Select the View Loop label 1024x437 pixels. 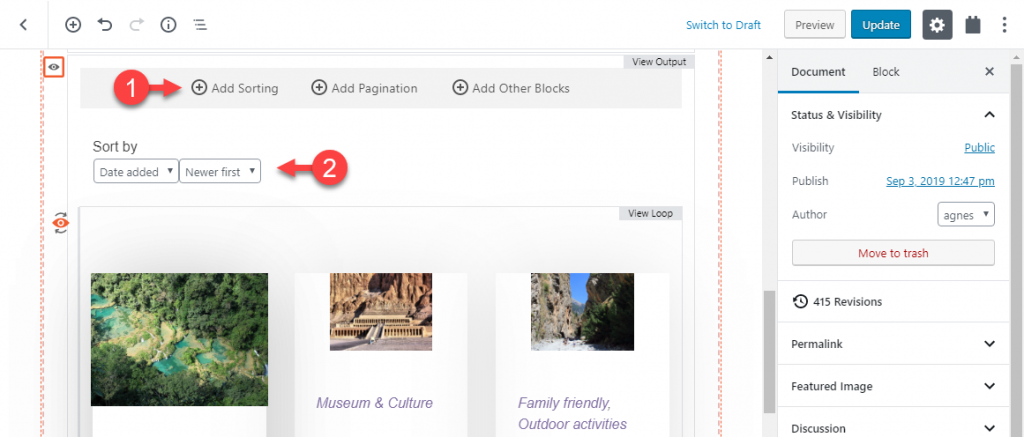tap(650, 214)
